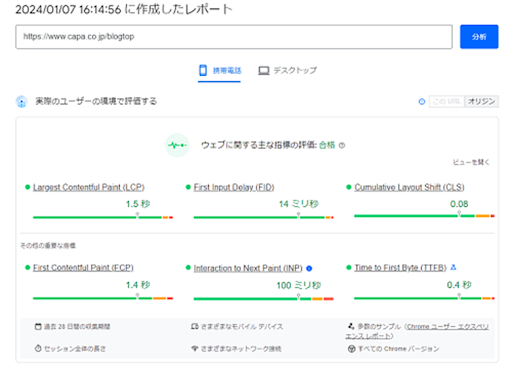This screenshot has height=366, width=512.
Task: Switch to the デスクトップ desktop tab
Action: 287,71
